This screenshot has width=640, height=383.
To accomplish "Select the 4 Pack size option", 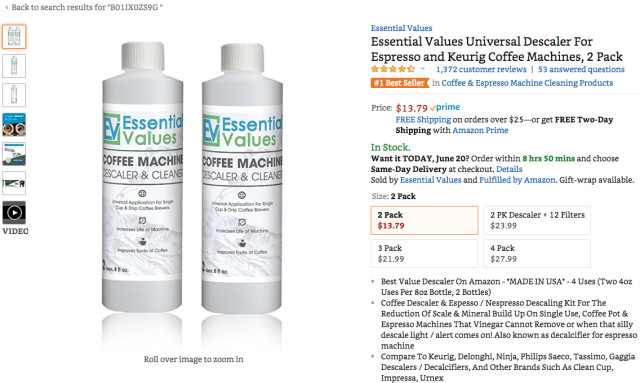I will click(537, 254).
